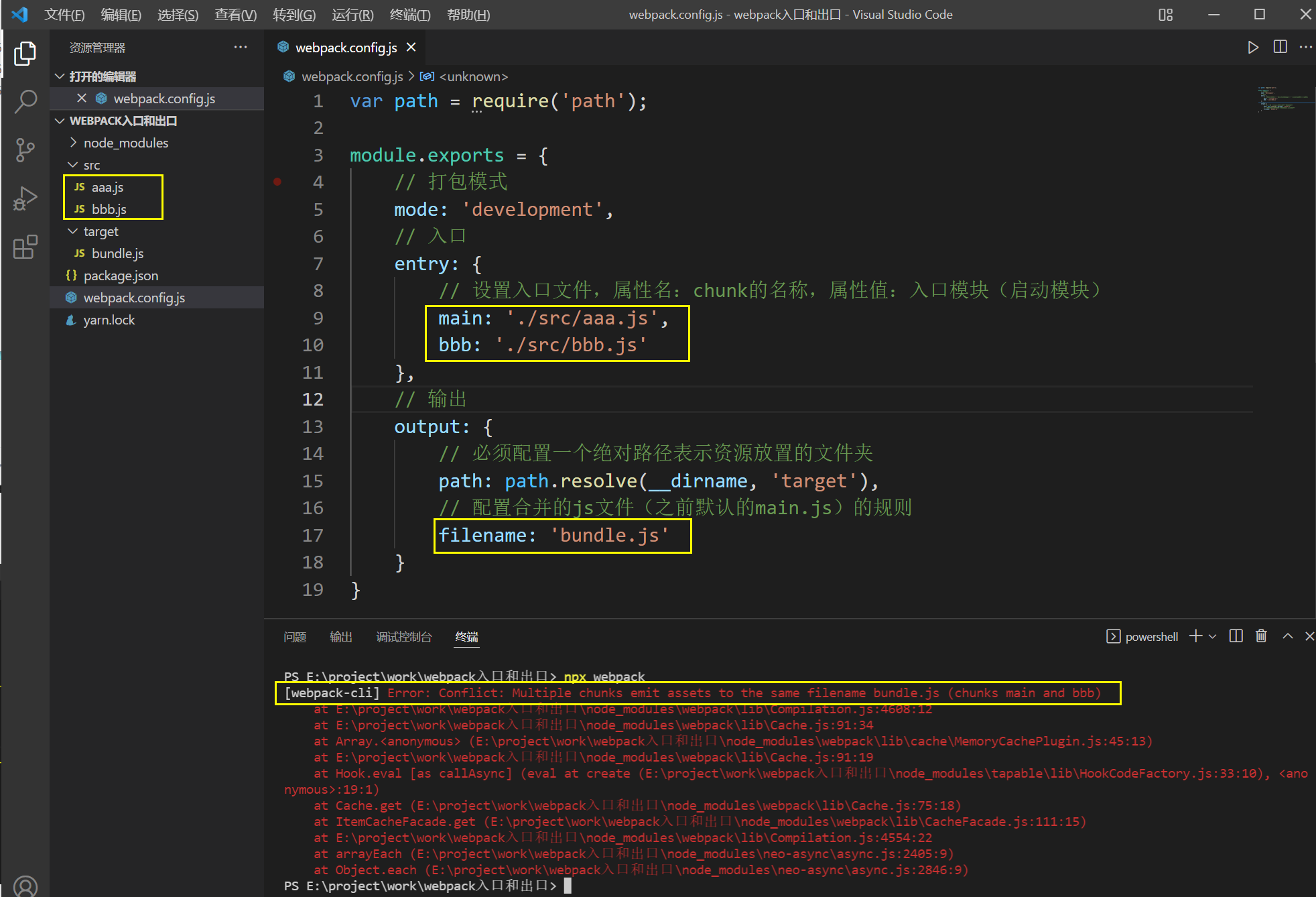Select the 终端 panel tab
Image resolution: width=1316 pixels, height=897 pixels.
click(467, 637)
